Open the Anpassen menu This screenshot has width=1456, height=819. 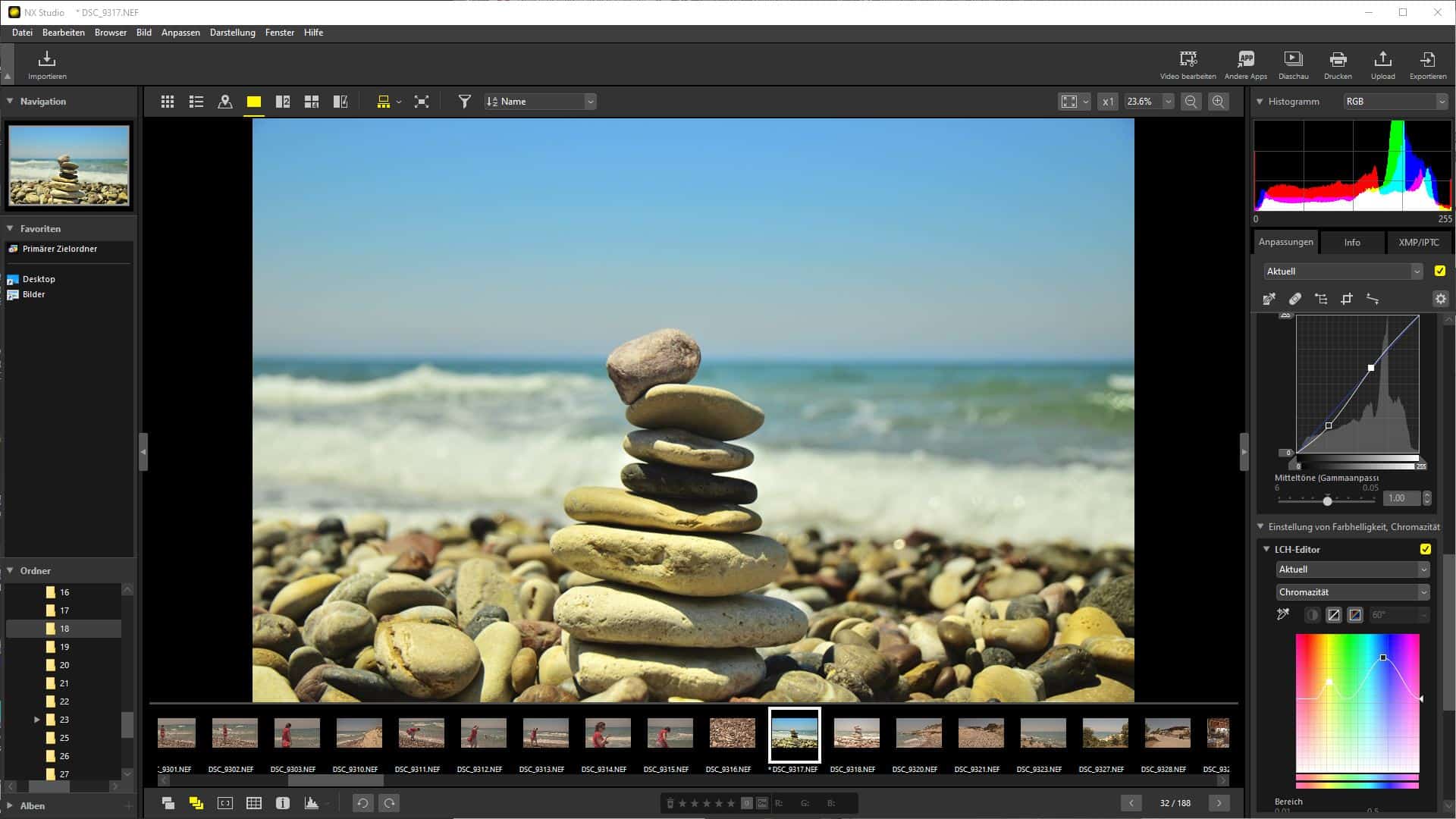click(x=180, y=33)
